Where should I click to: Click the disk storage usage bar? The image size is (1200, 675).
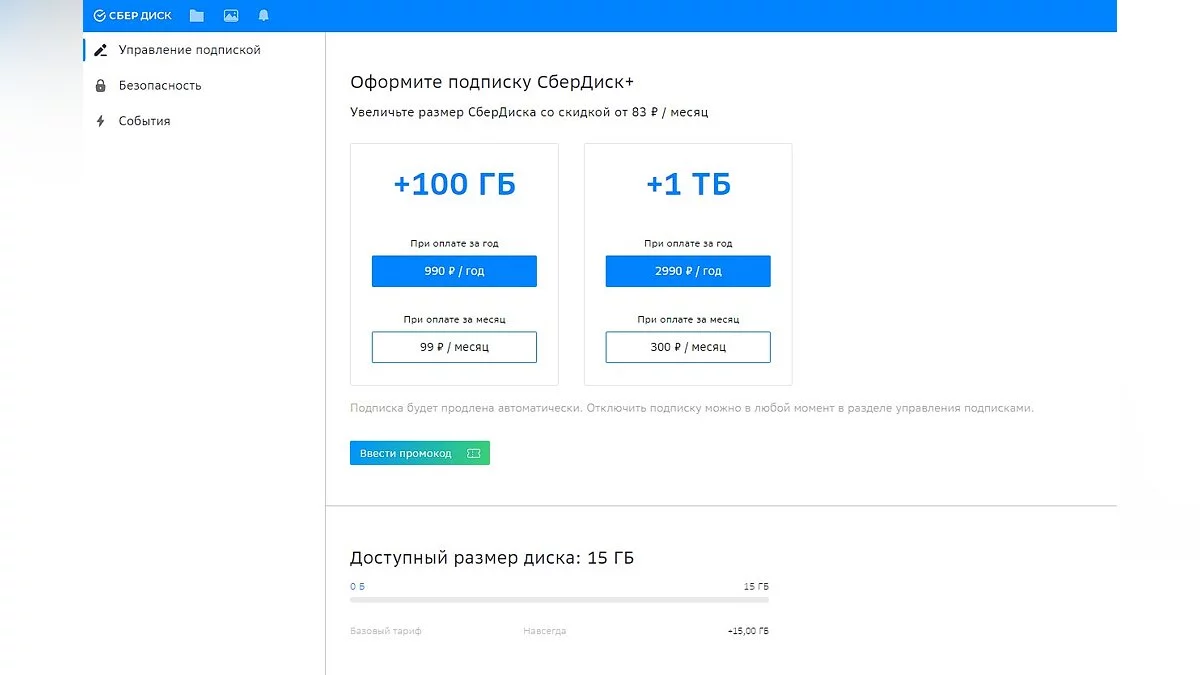[559, 600]
